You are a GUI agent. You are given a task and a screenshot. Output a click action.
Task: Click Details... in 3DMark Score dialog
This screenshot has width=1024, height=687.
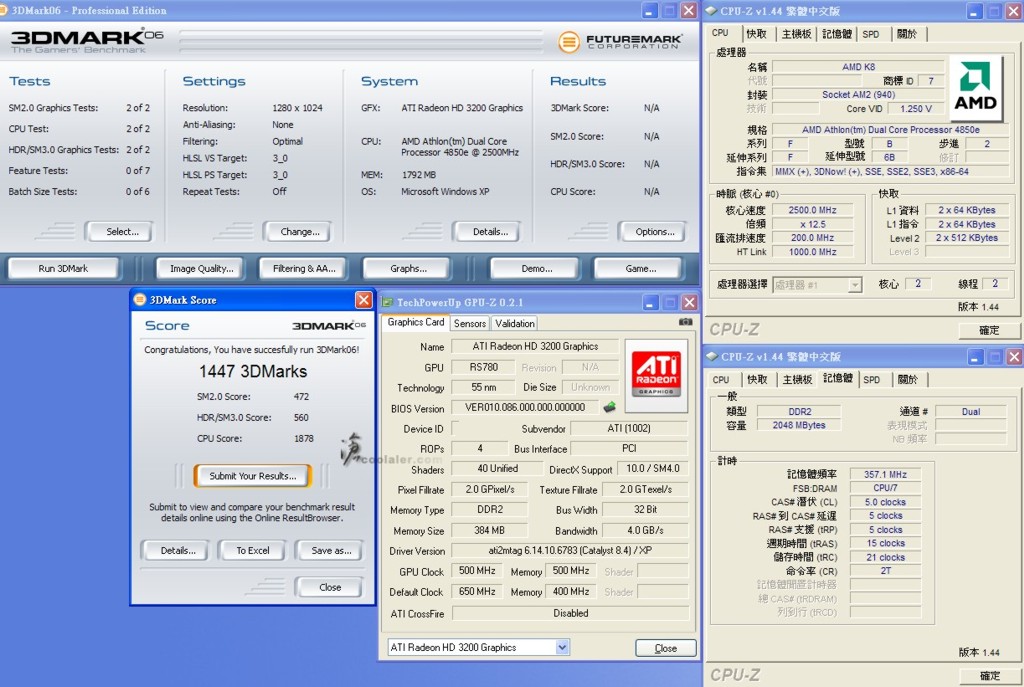pos(175,551)
